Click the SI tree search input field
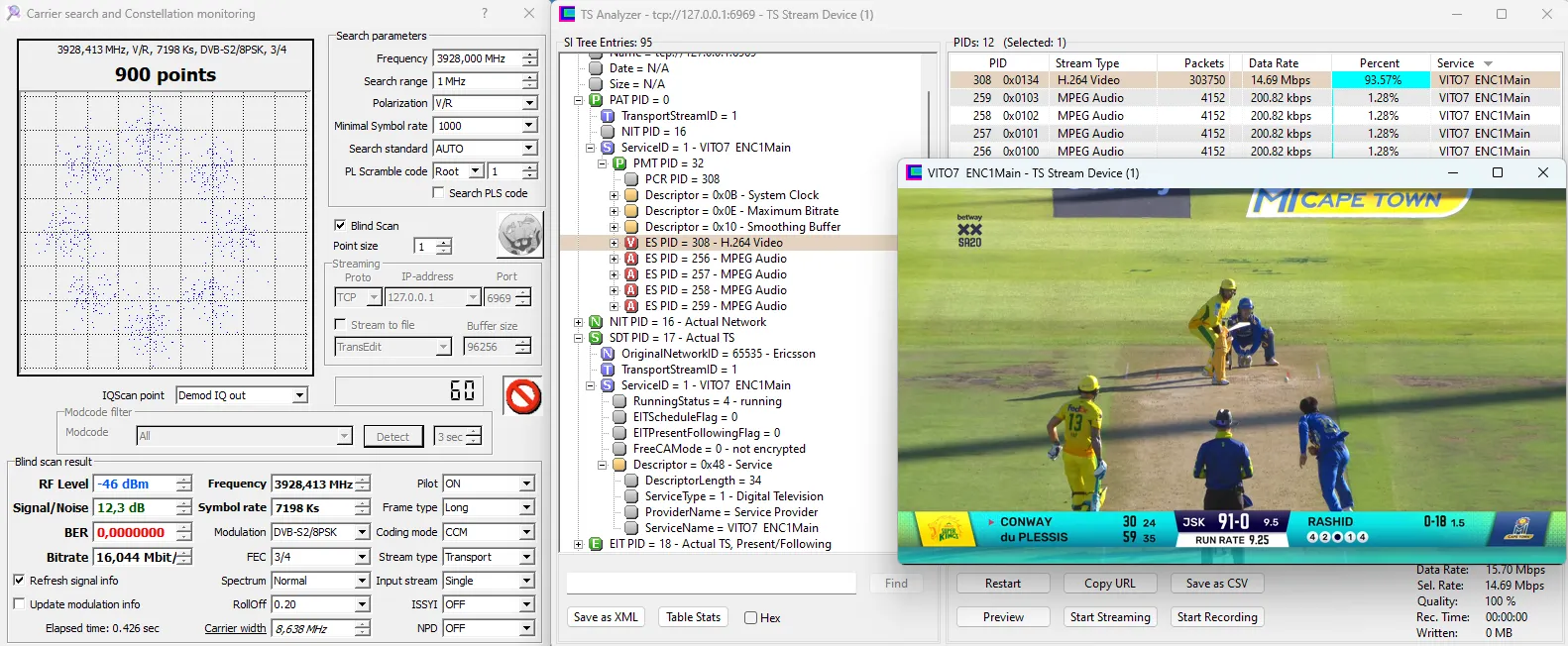 (x=711, y=584)
